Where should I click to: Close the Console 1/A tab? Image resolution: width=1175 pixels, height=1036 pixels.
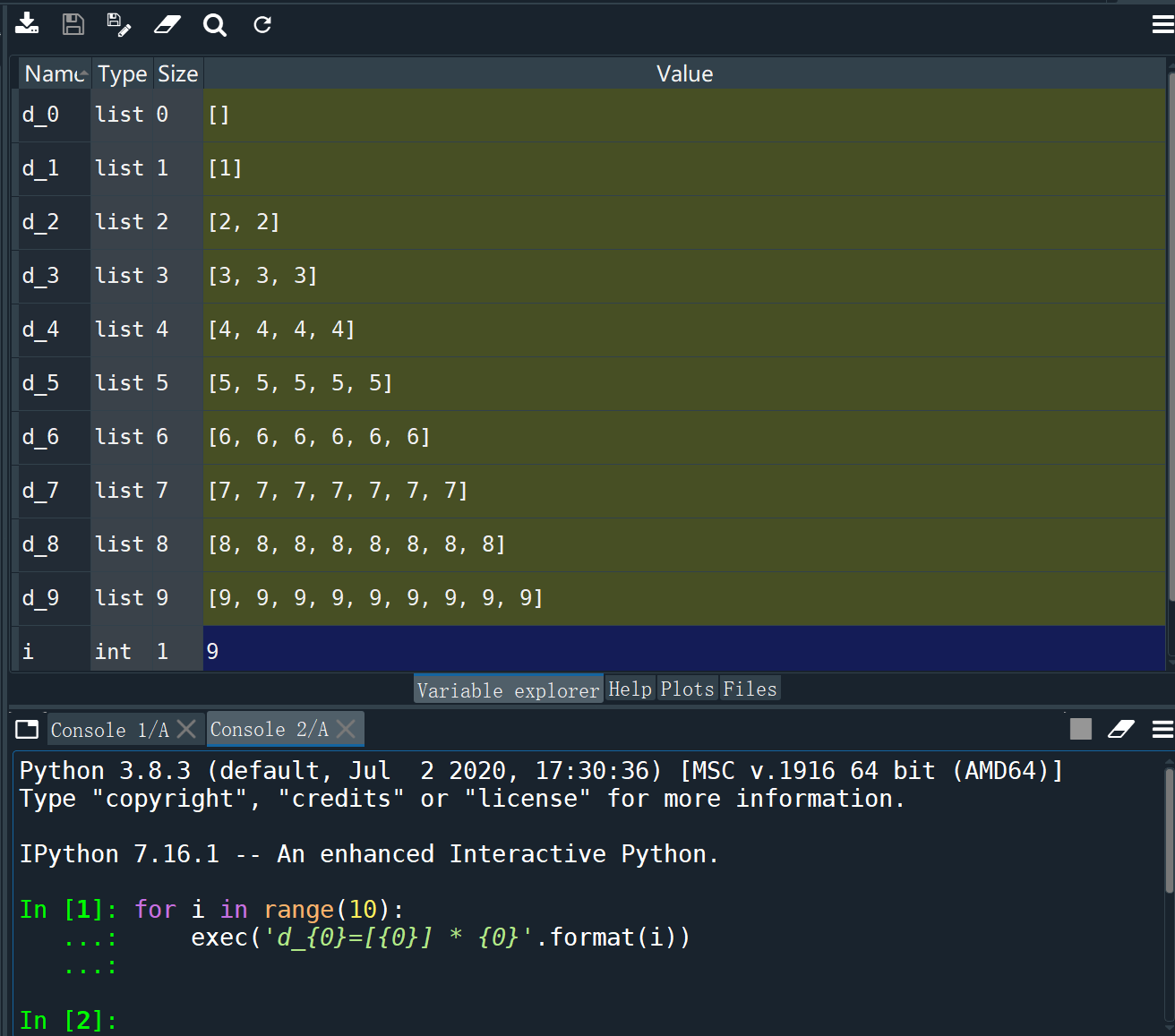(186, 729)
